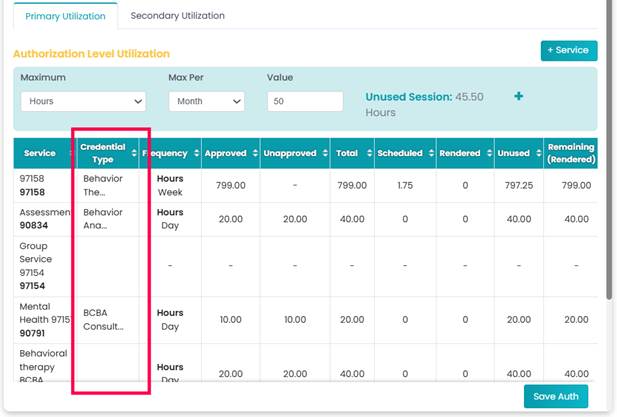Click the Service column header
617x417 pixels.
click(40, 153)
